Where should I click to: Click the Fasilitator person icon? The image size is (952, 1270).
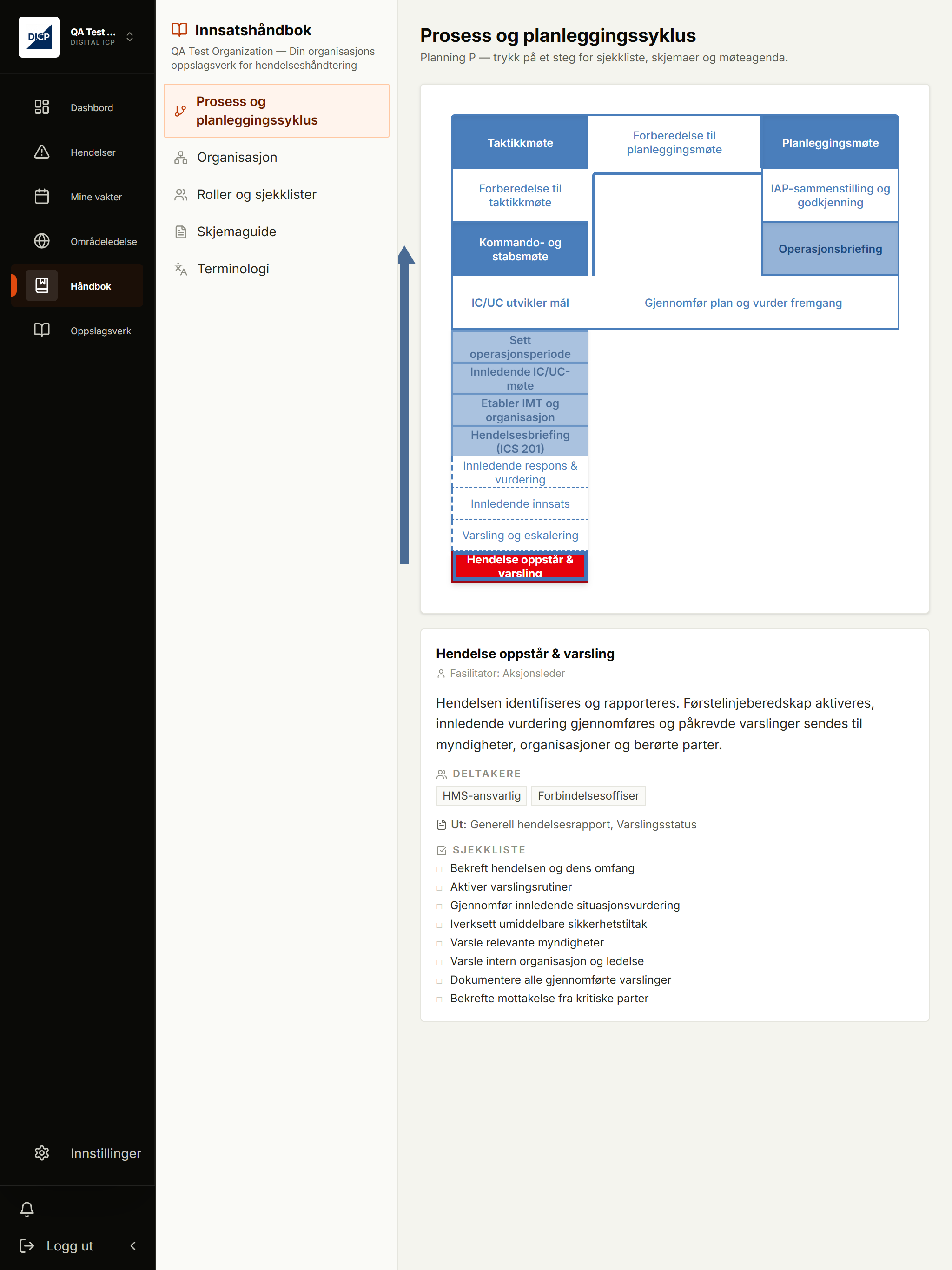(441, 674)
